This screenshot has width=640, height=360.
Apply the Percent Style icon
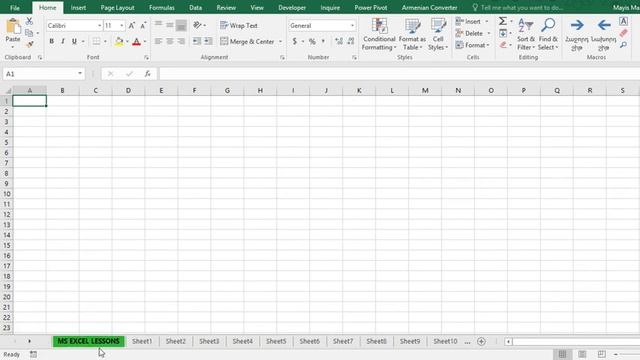click(x=312, y=41)
